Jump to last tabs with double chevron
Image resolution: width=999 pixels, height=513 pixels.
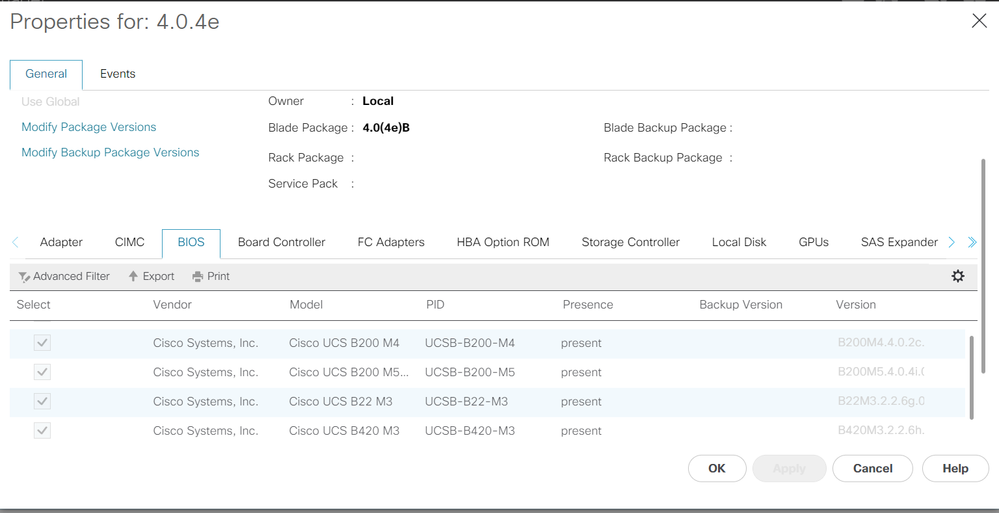[x=972, y=242]
